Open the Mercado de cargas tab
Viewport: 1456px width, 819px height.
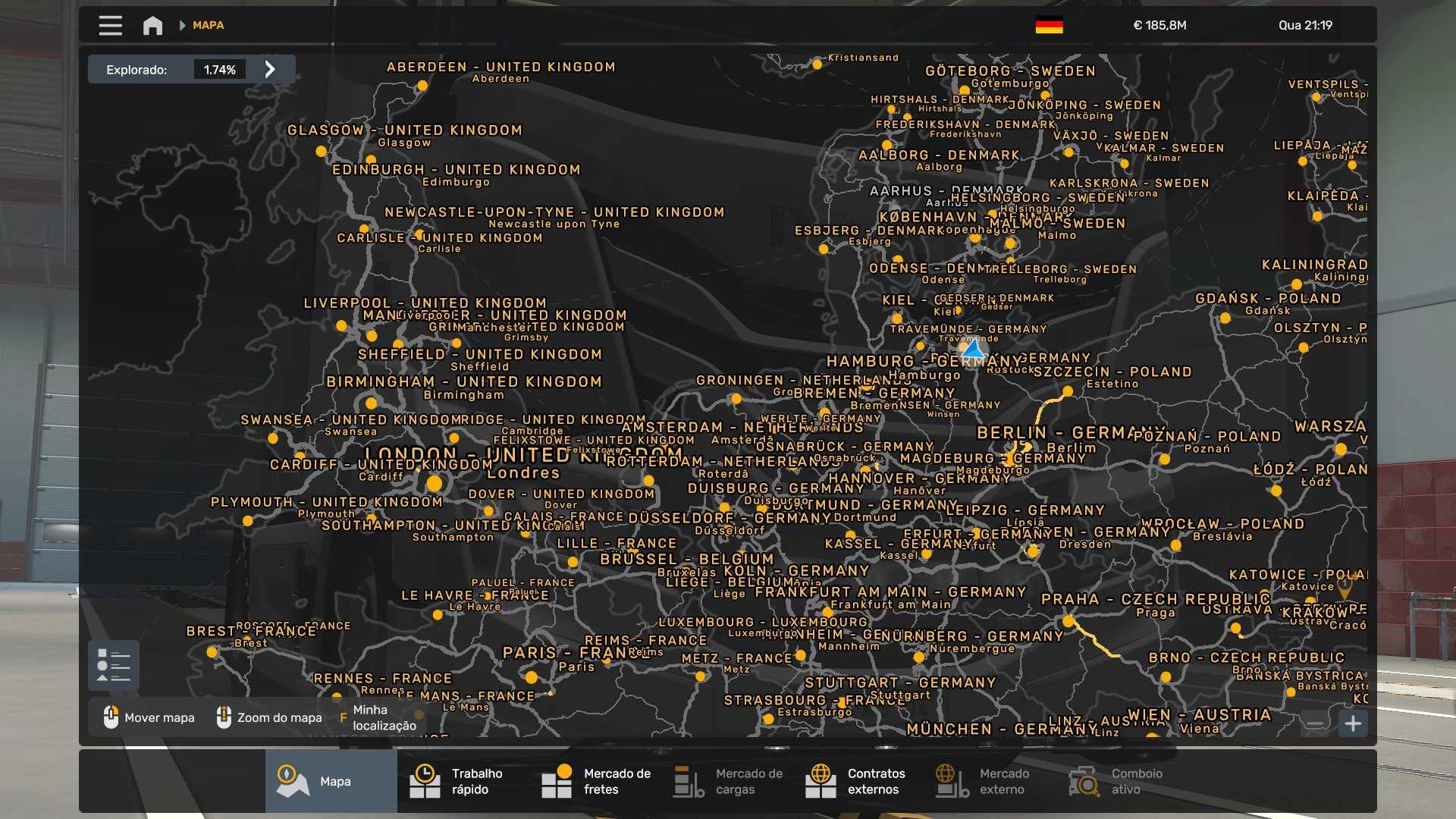[x=728, y=781]
